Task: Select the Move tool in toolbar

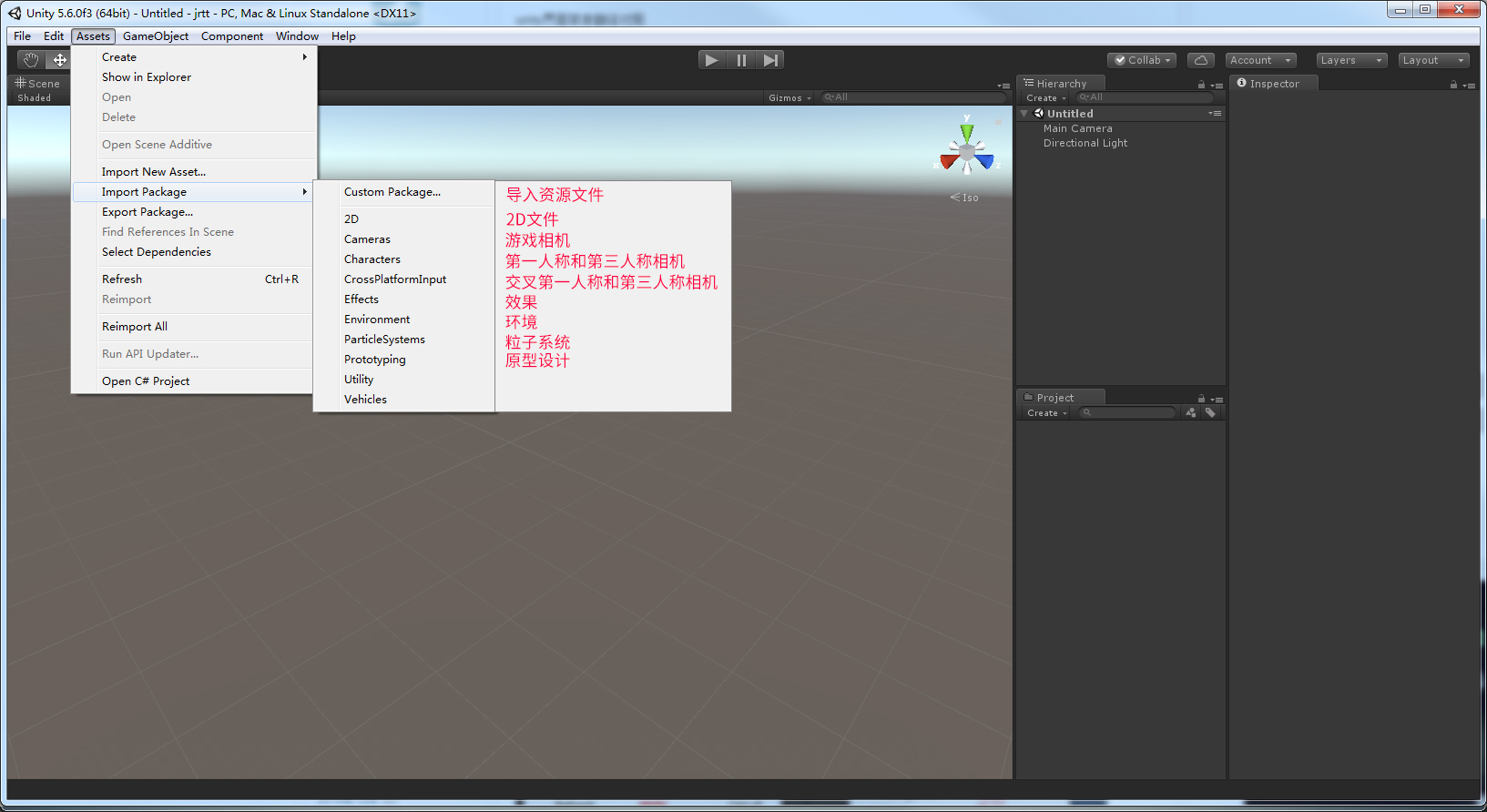Action: 59,60
